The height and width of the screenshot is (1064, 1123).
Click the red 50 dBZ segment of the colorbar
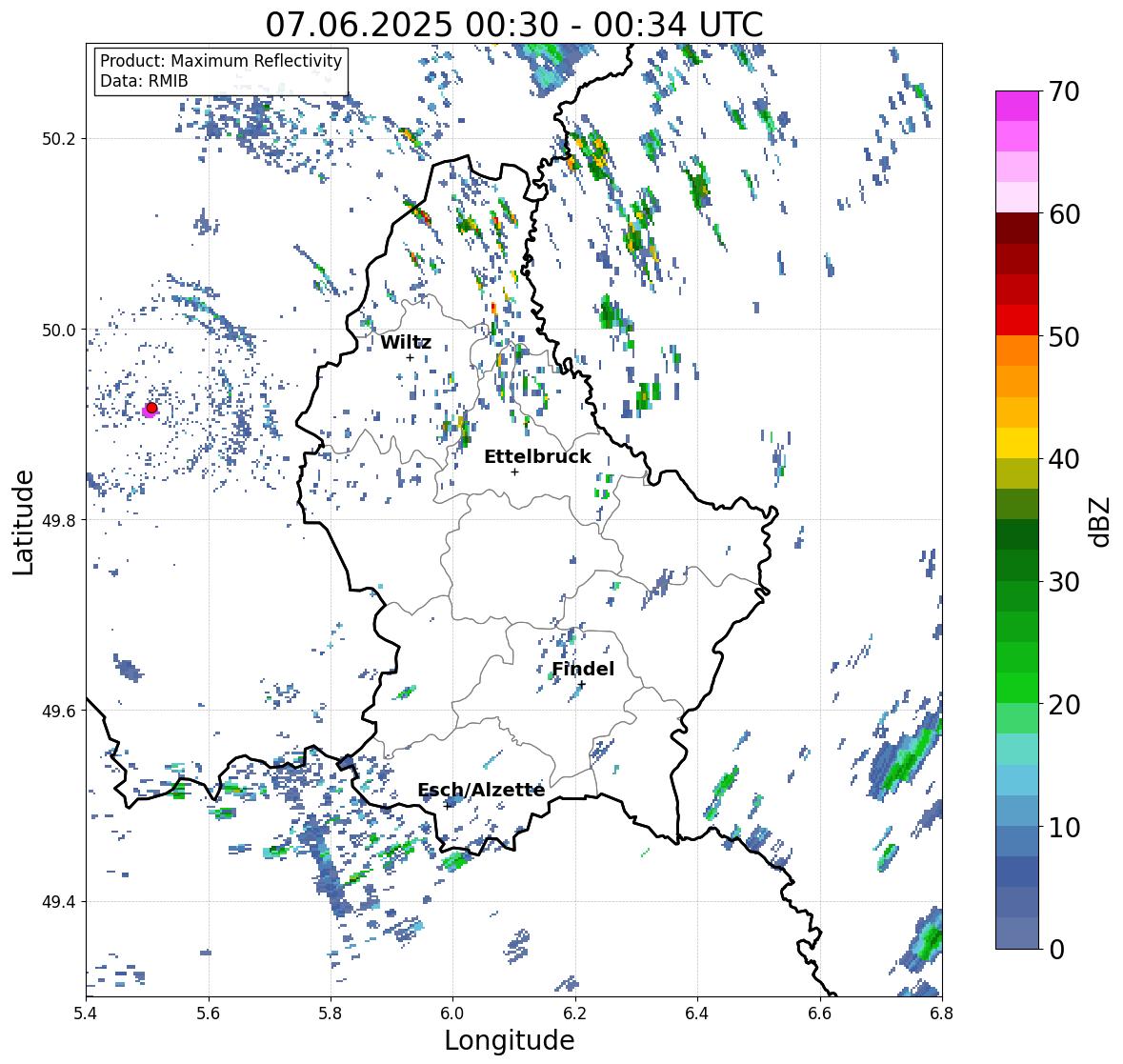tap(1017, 320)
